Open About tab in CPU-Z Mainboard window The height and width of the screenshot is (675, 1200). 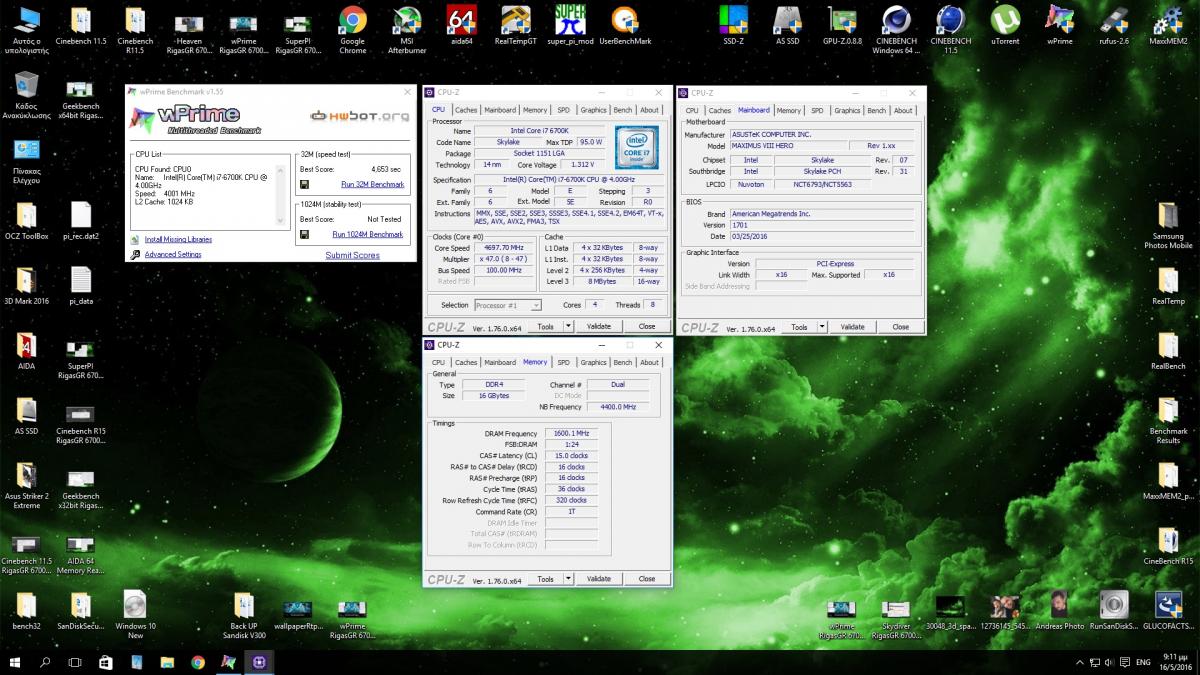[903, 110]
